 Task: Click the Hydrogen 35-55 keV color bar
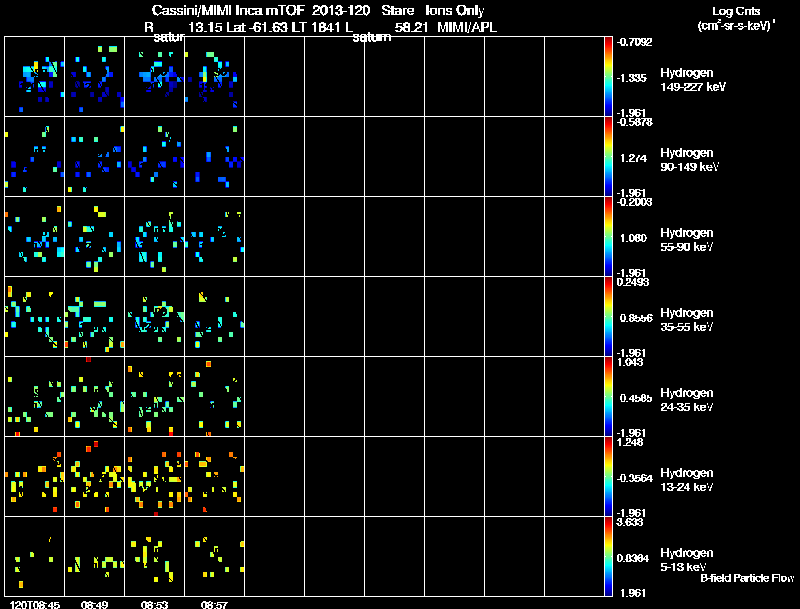click(608, 317)
